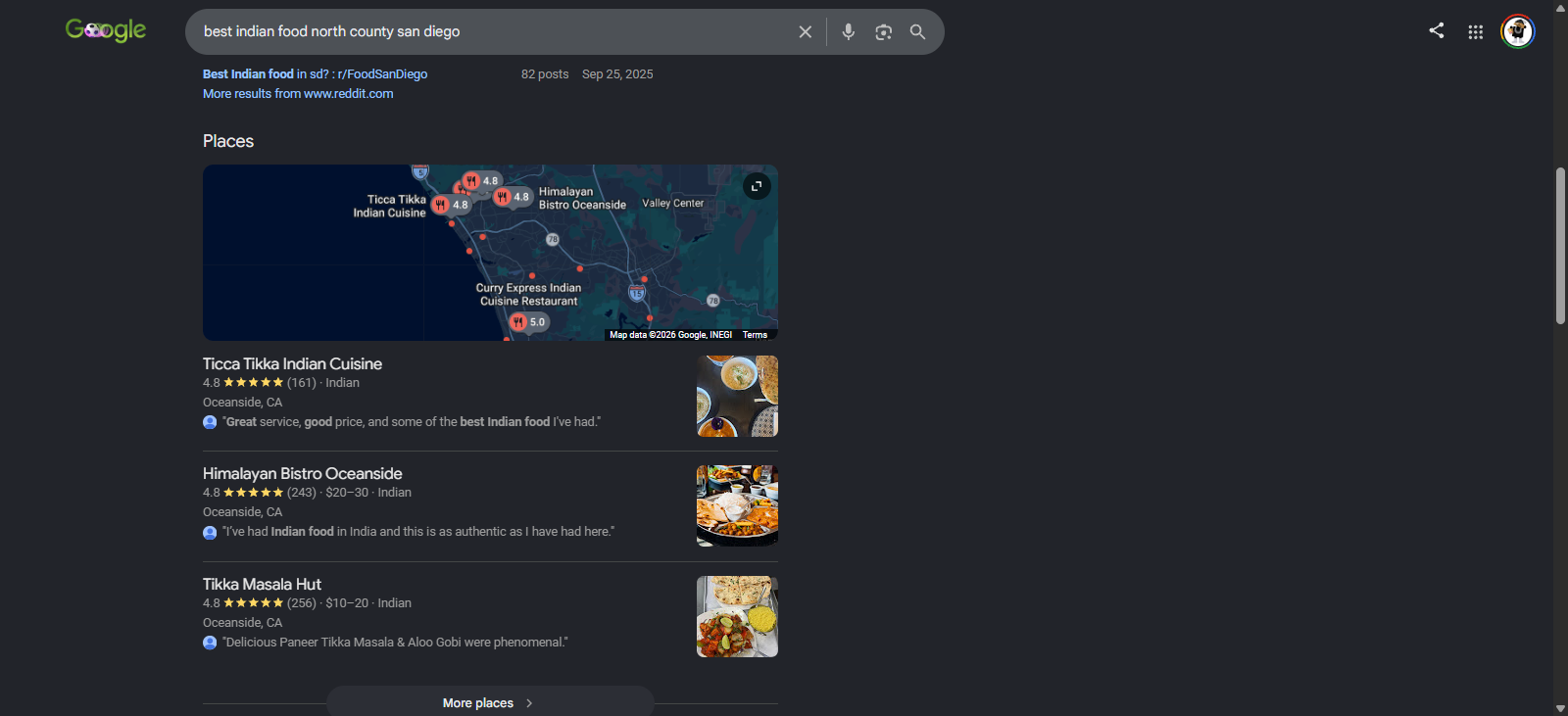Click the page's vertical scrollbar thumb
Screen dimensions: 1568x716
(x=1560, y=246)
